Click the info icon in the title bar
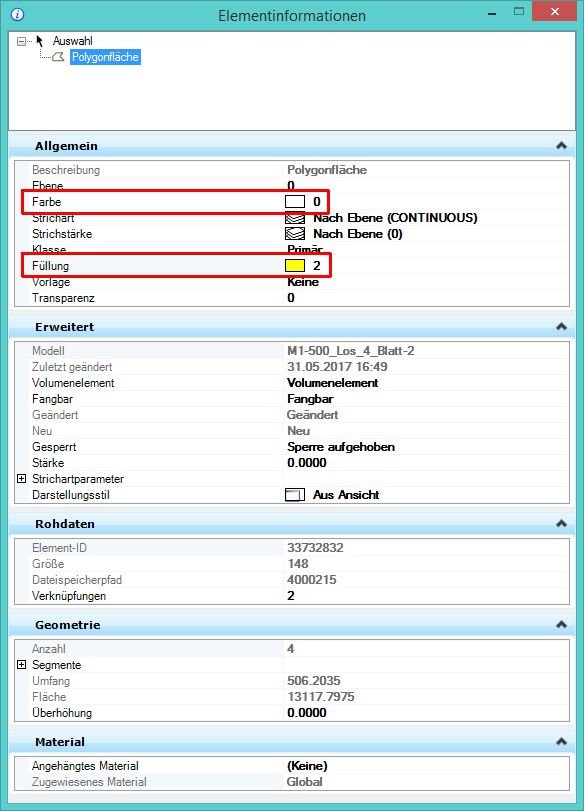 (x=17, y=14)
